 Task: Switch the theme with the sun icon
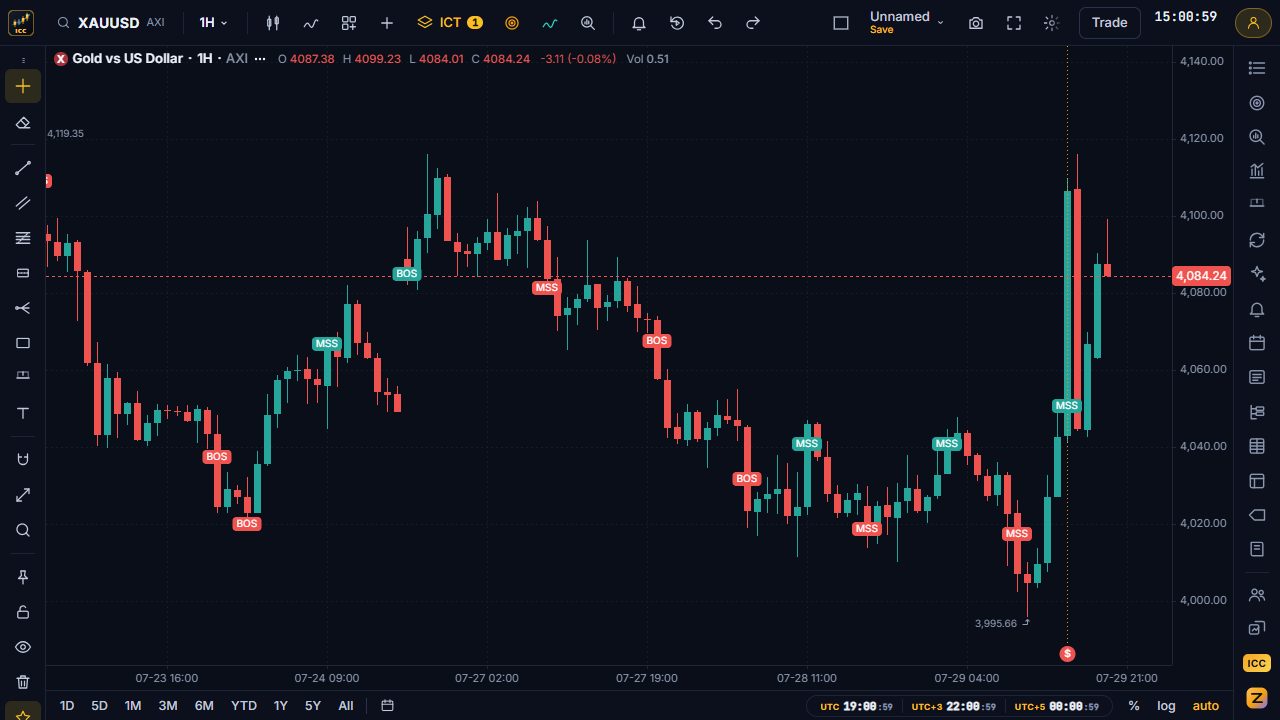click(1051, 23)
